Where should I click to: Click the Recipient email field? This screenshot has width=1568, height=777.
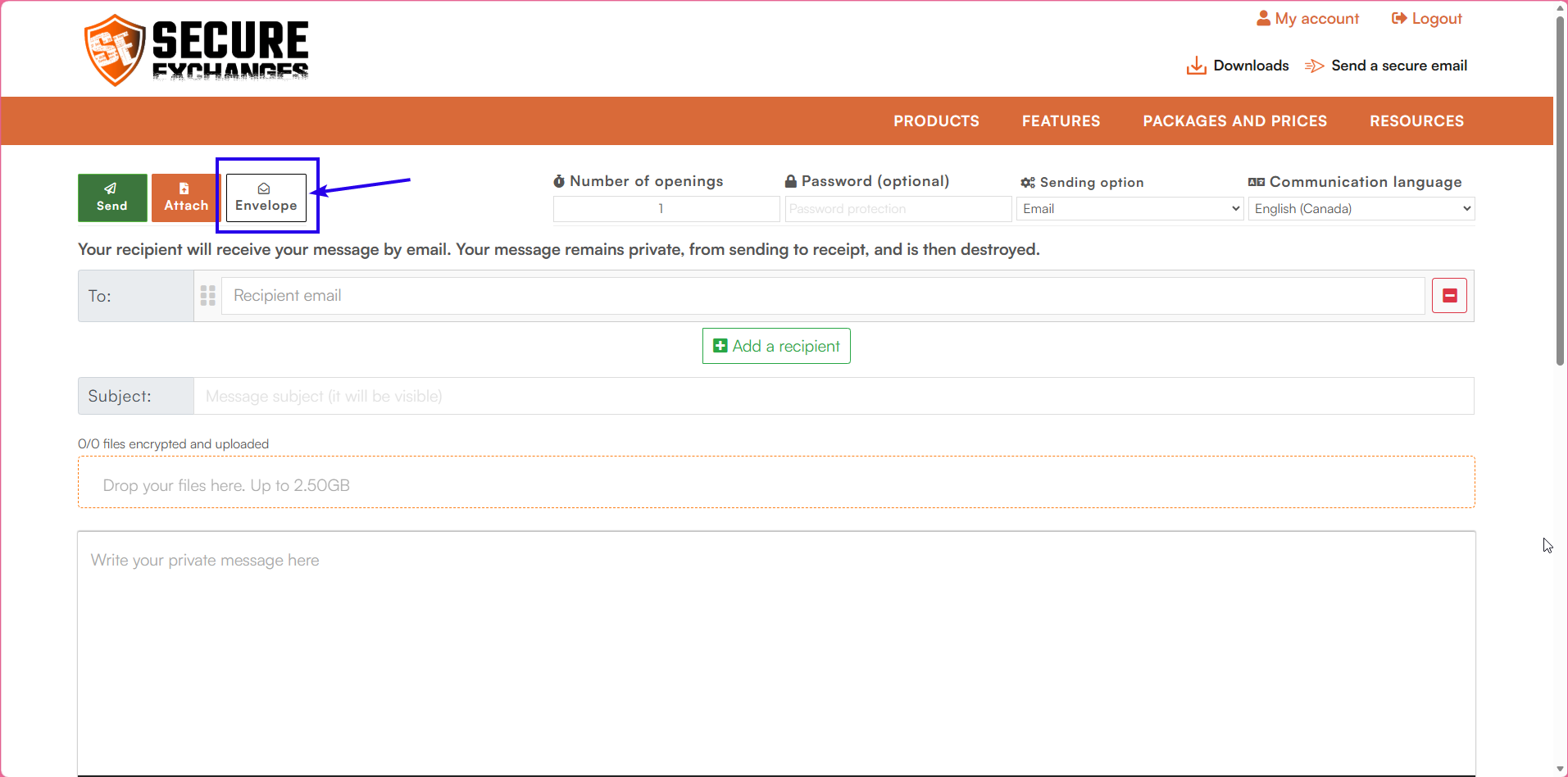(823, 296)
